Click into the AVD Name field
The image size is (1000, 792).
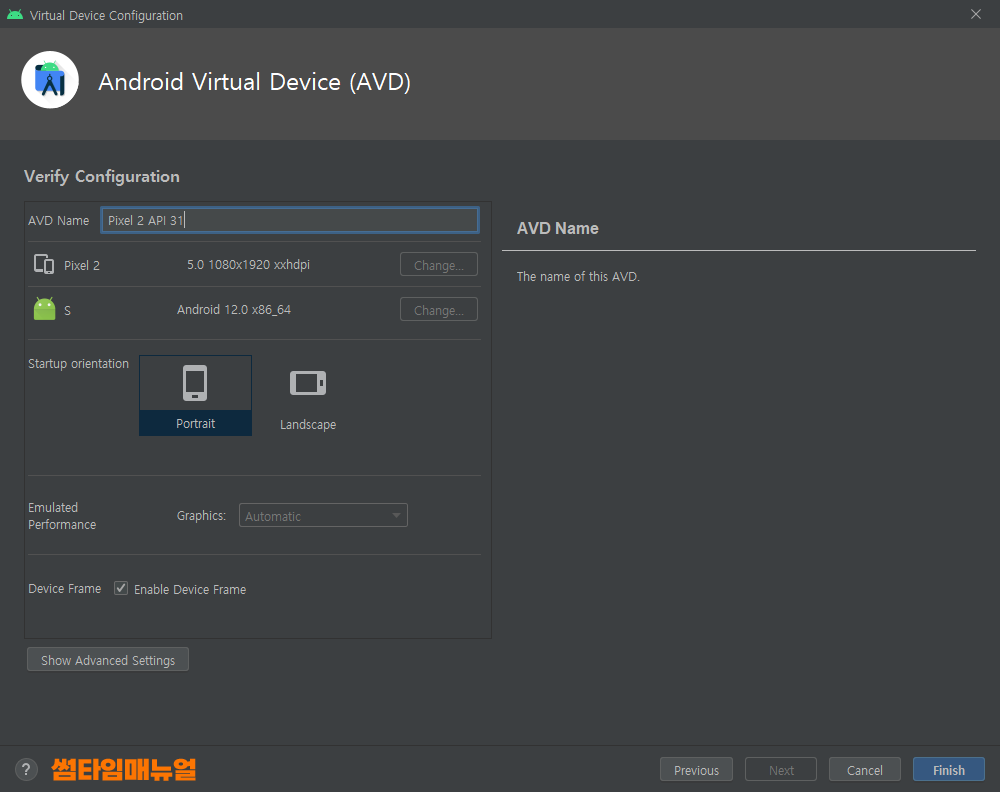[290, 220]
